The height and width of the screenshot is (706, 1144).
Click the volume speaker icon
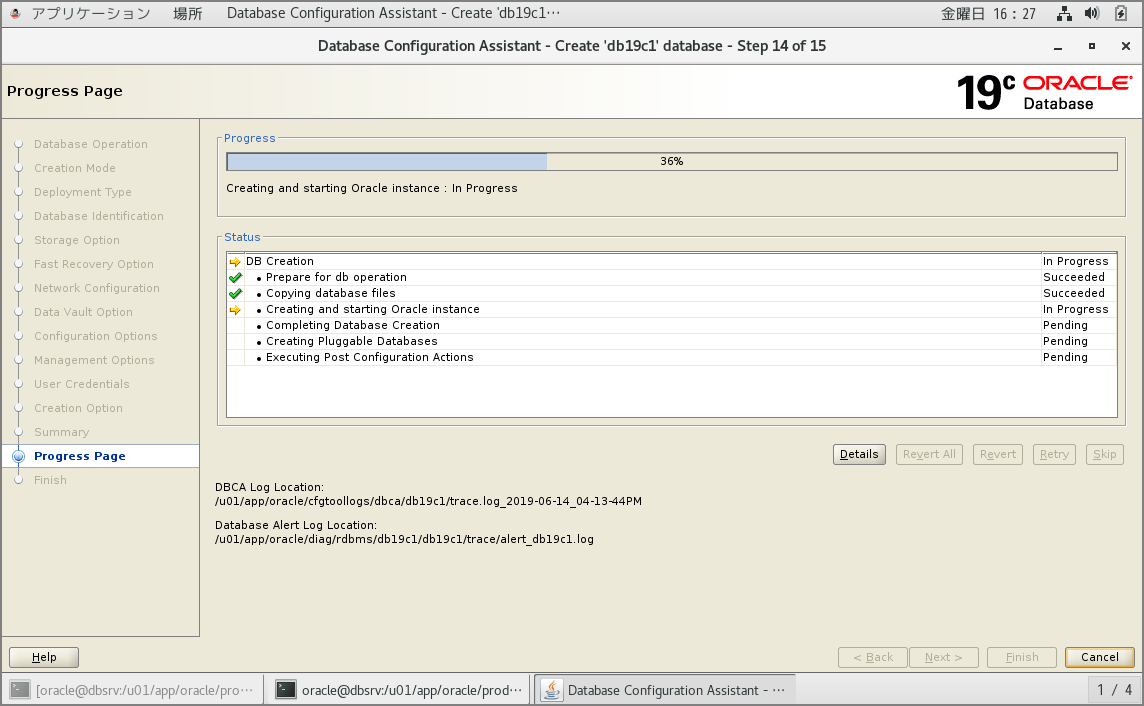pos(1092,14)
